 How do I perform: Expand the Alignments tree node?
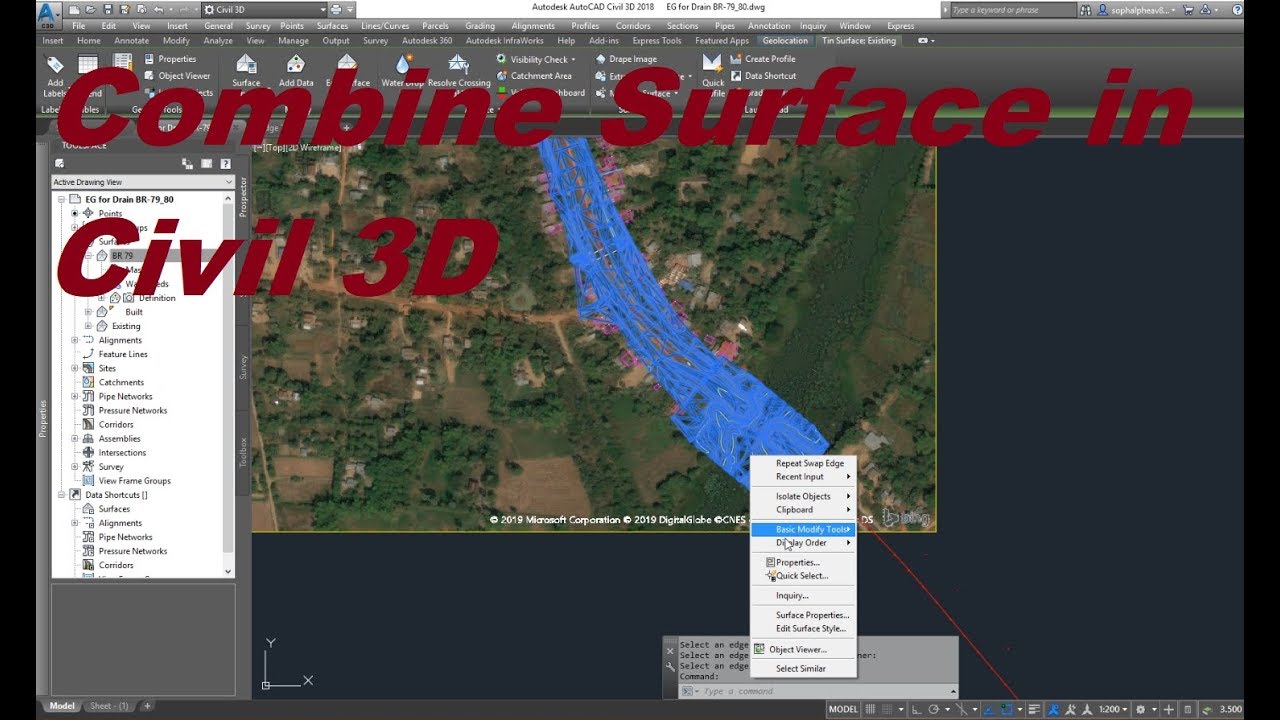[x=74, y=340]
